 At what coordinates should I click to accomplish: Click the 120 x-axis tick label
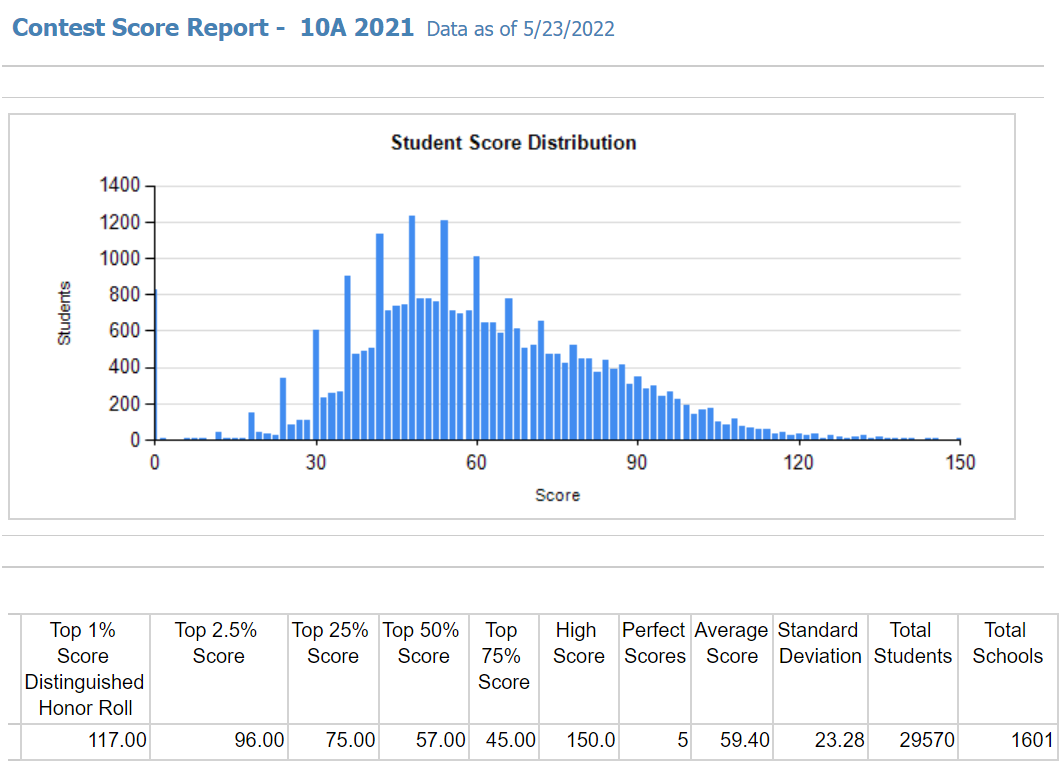798,462
